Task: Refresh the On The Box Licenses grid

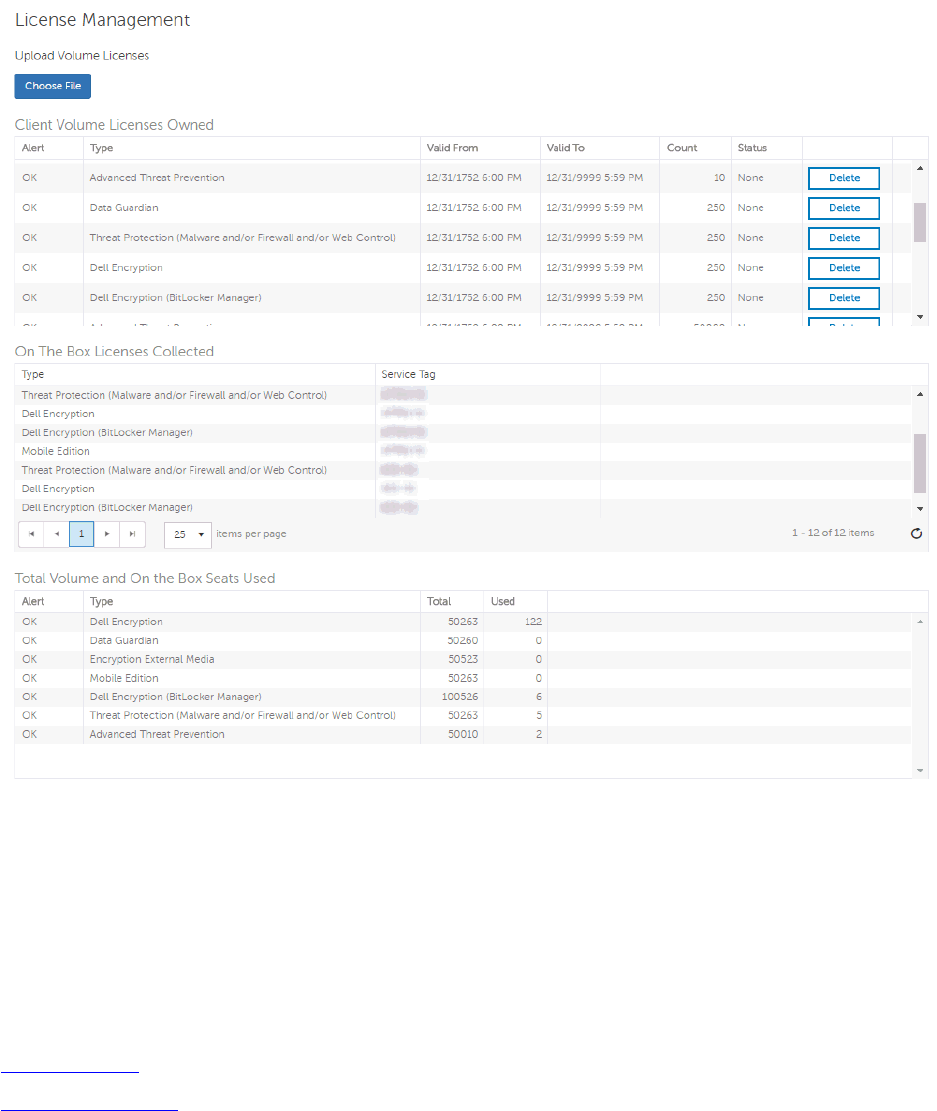Action: 916,534
